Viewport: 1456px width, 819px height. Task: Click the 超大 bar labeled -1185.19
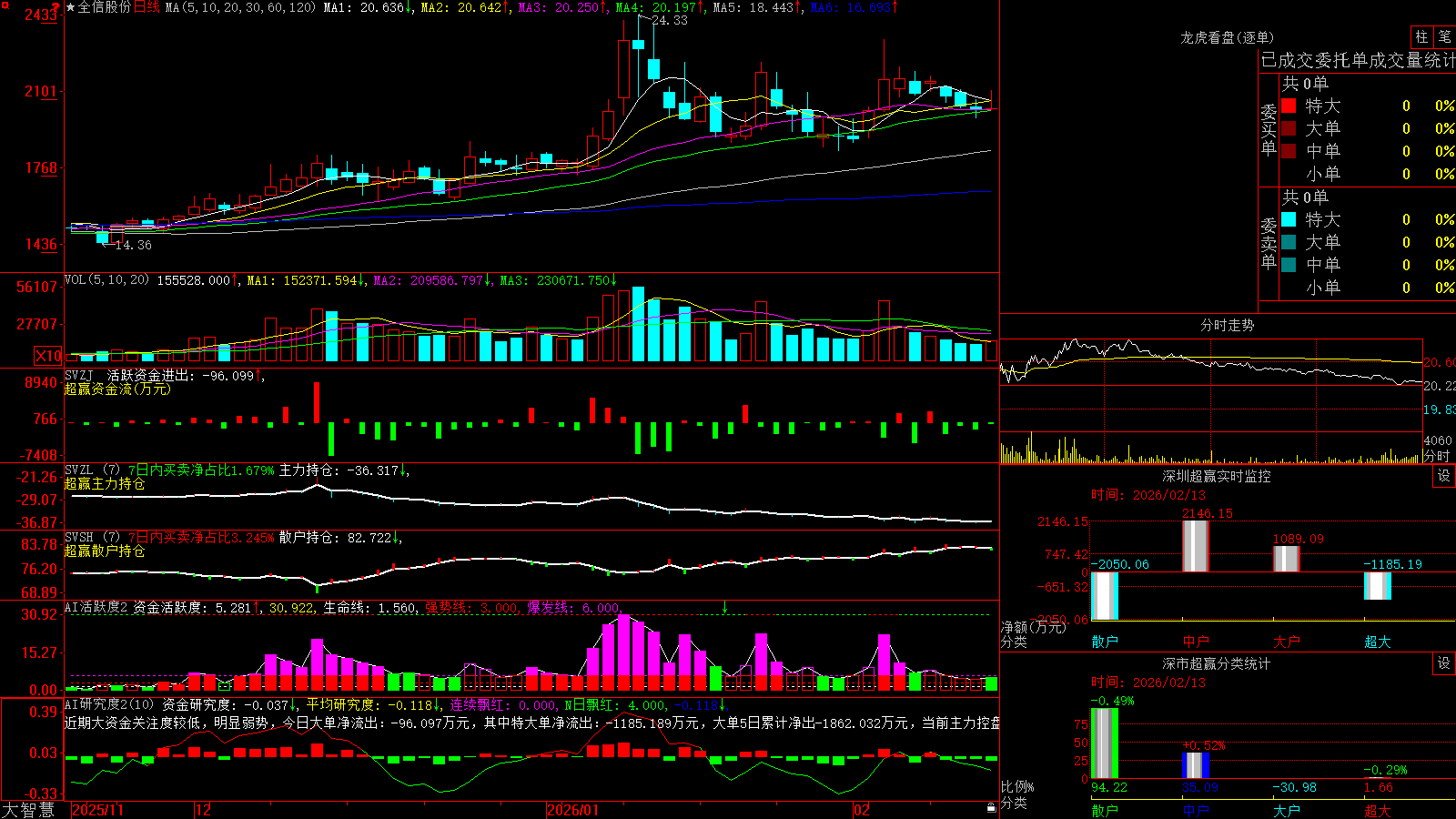click(x=1377, y=586)
